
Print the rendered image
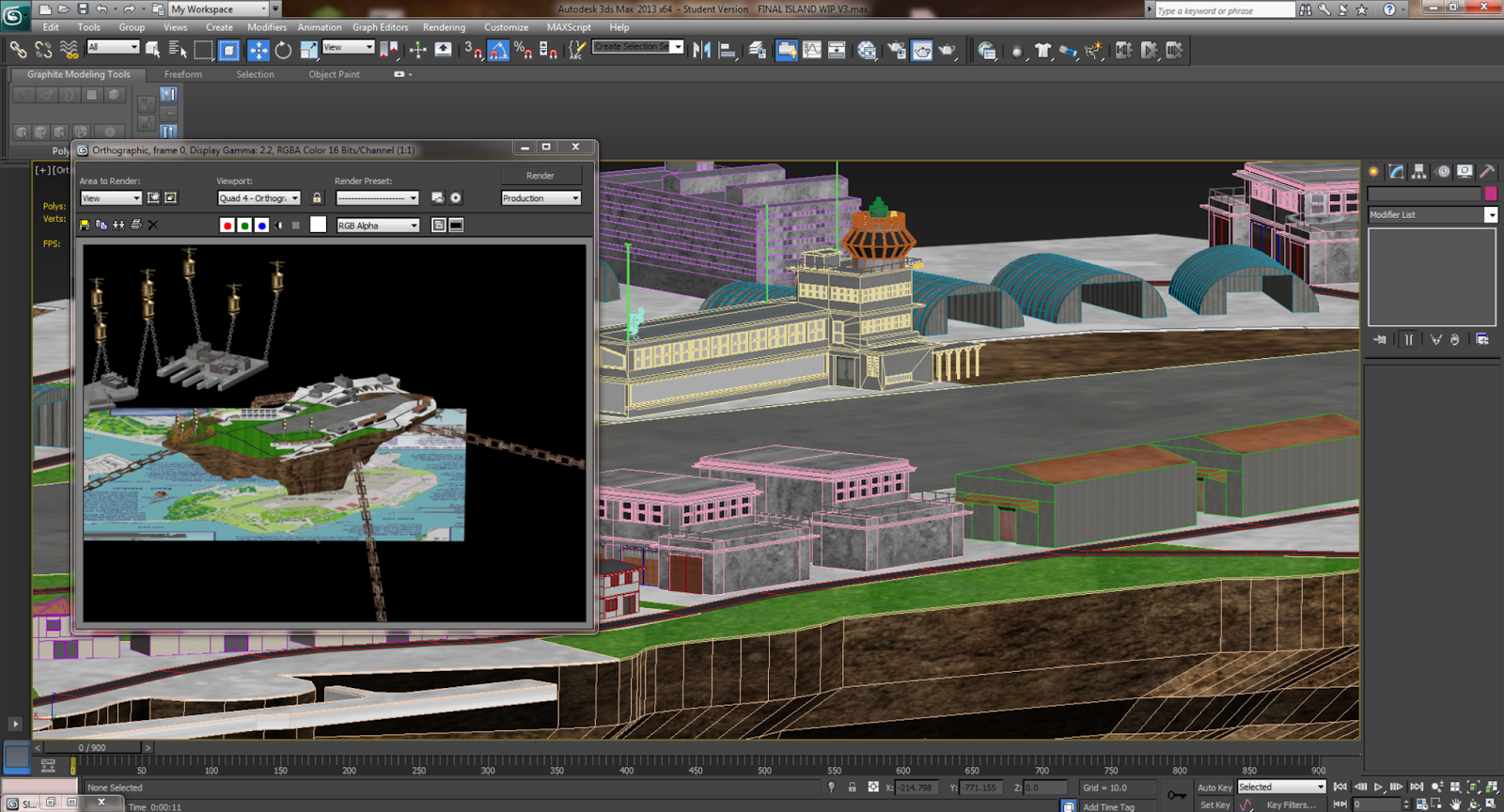coord(135,226)
